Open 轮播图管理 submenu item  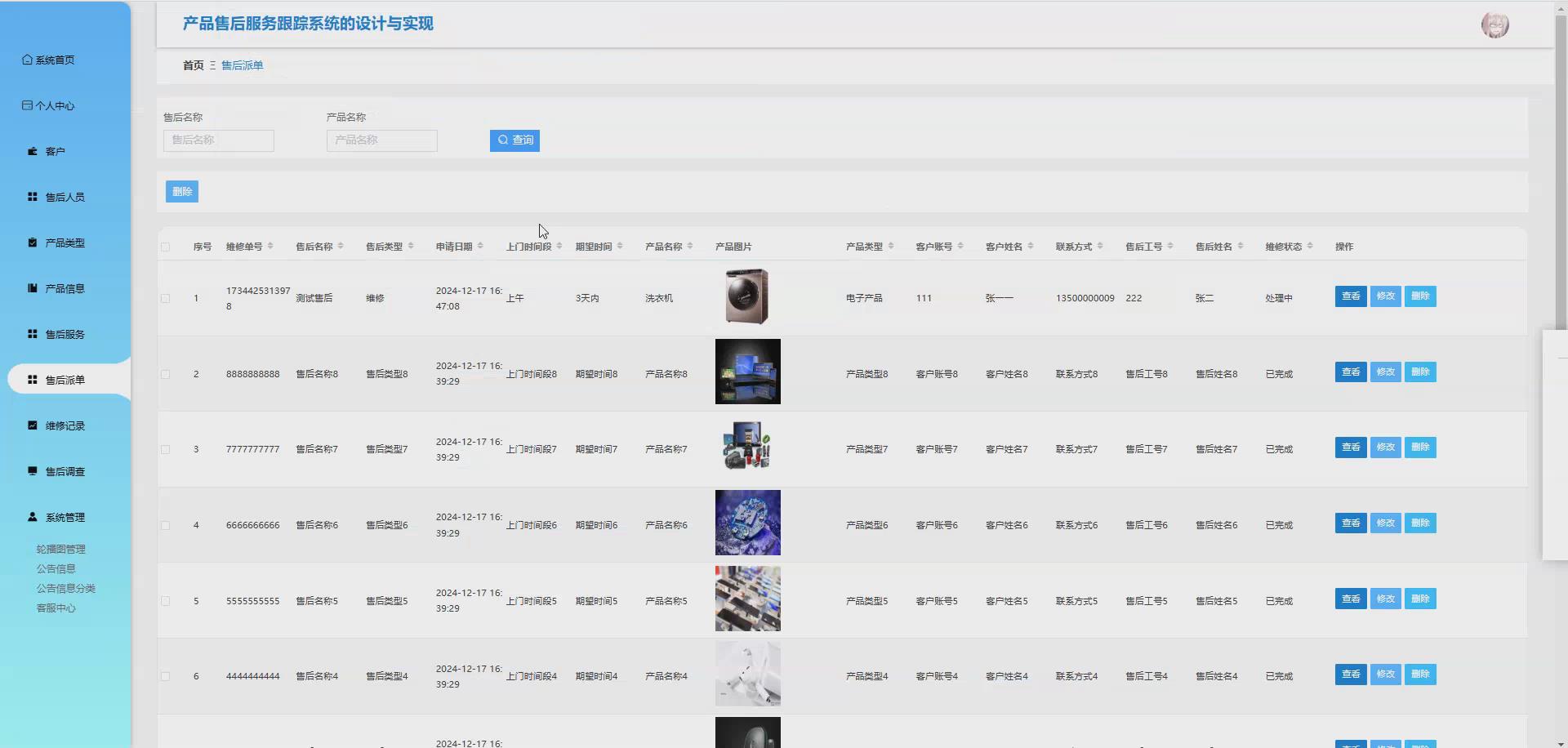pos(61,550)
